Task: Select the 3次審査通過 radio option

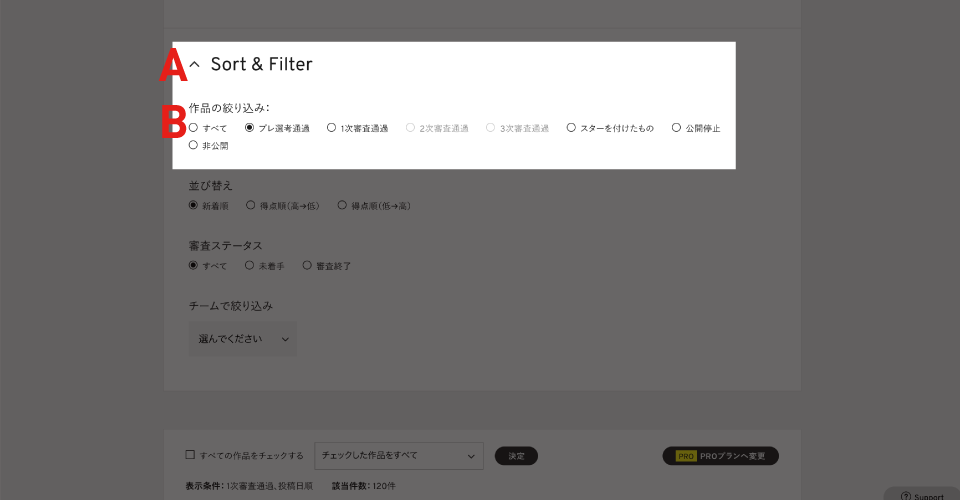Action: [490, 128]
